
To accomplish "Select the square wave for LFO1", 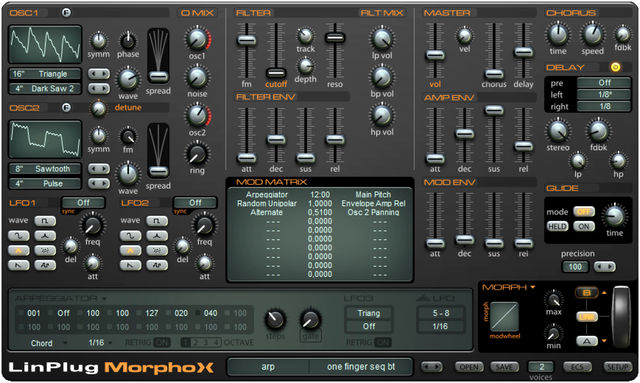I will [45, 221].
